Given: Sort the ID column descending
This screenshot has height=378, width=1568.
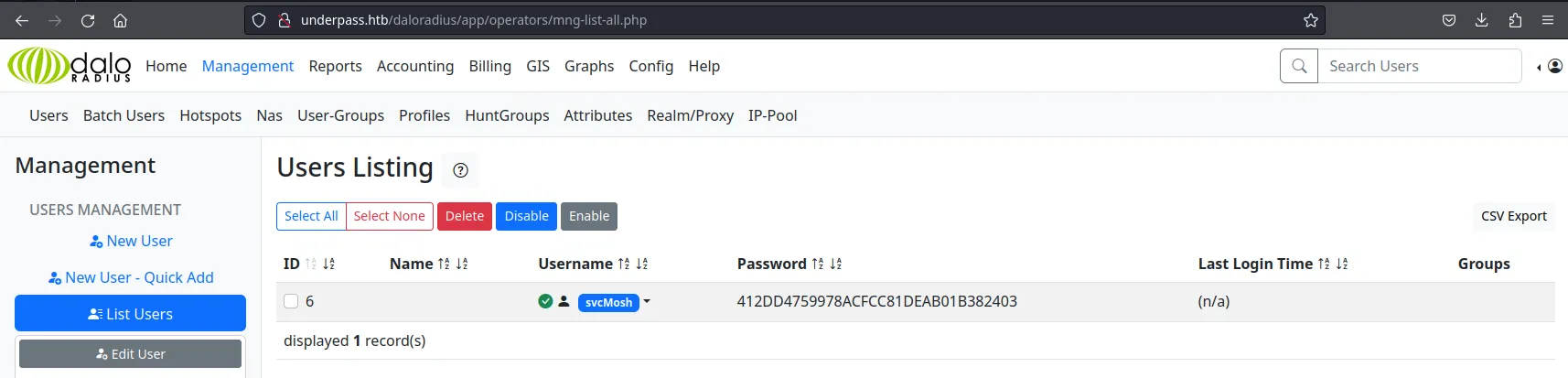Looking at the screenshot, I should point(329,264).
